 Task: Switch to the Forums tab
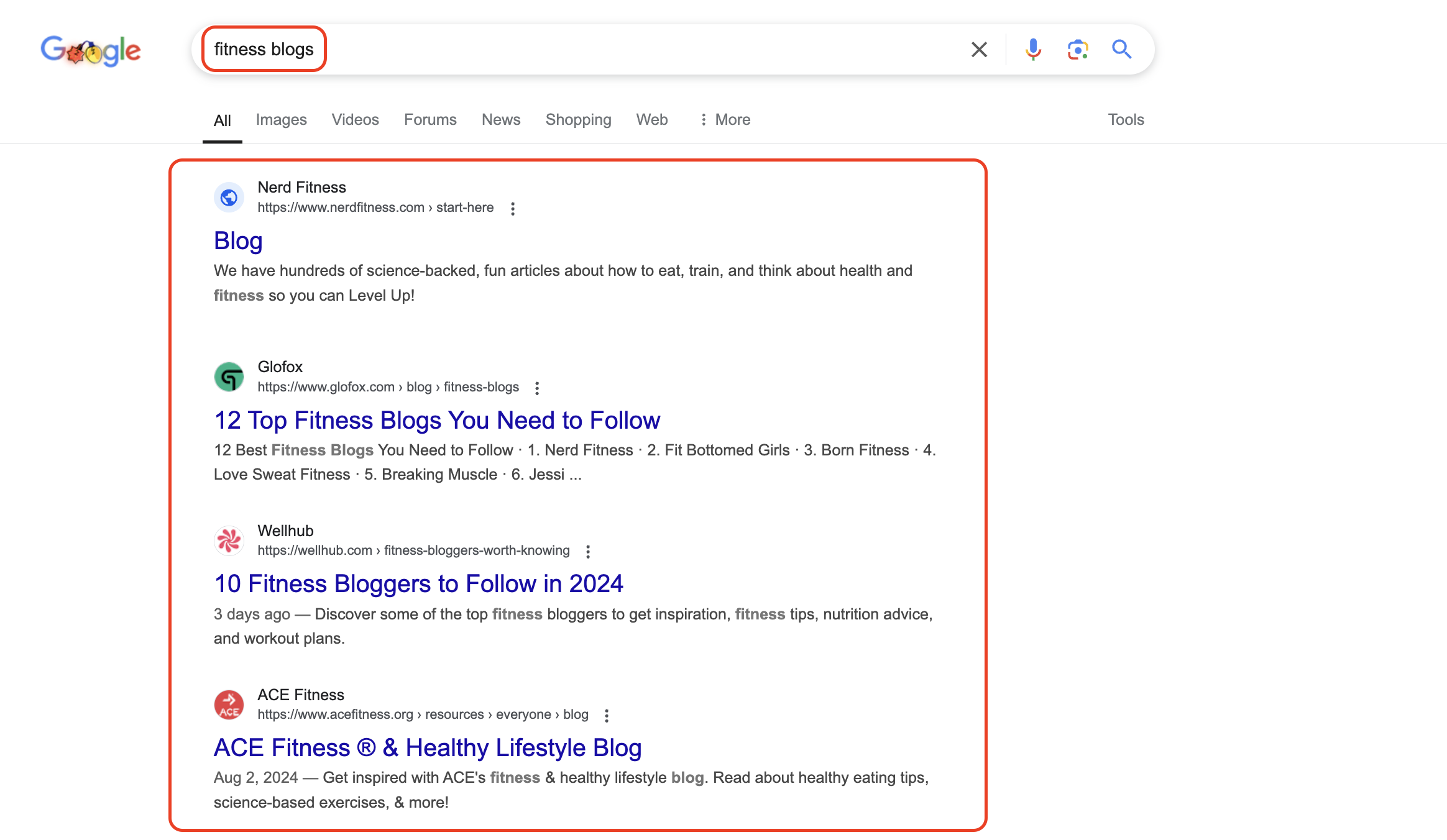click(x=430, y=119)
